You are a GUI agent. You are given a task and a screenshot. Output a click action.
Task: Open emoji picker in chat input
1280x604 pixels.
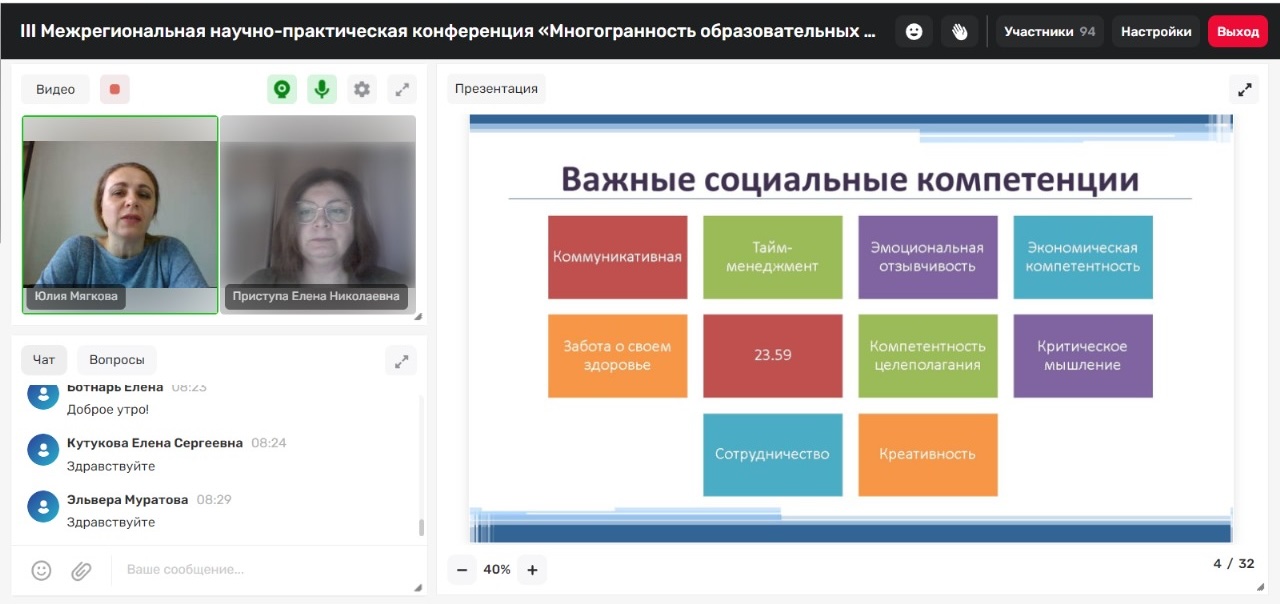[x=41, y=570]
